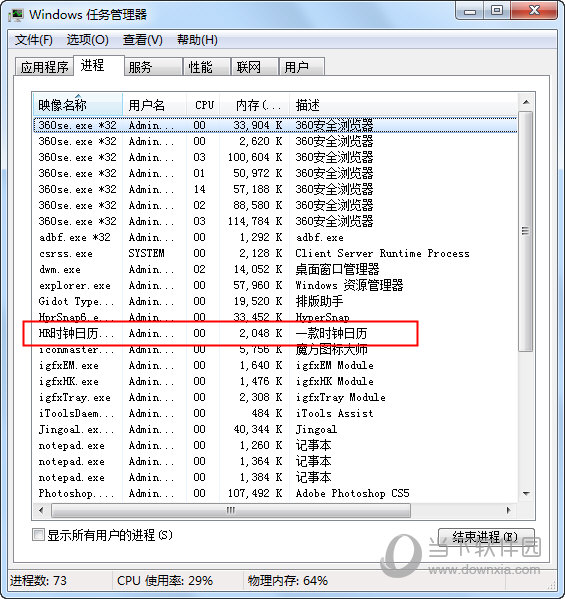
Task: Click the Adobe Photoshop CS5 description
Action: click(x=352, y=494)
